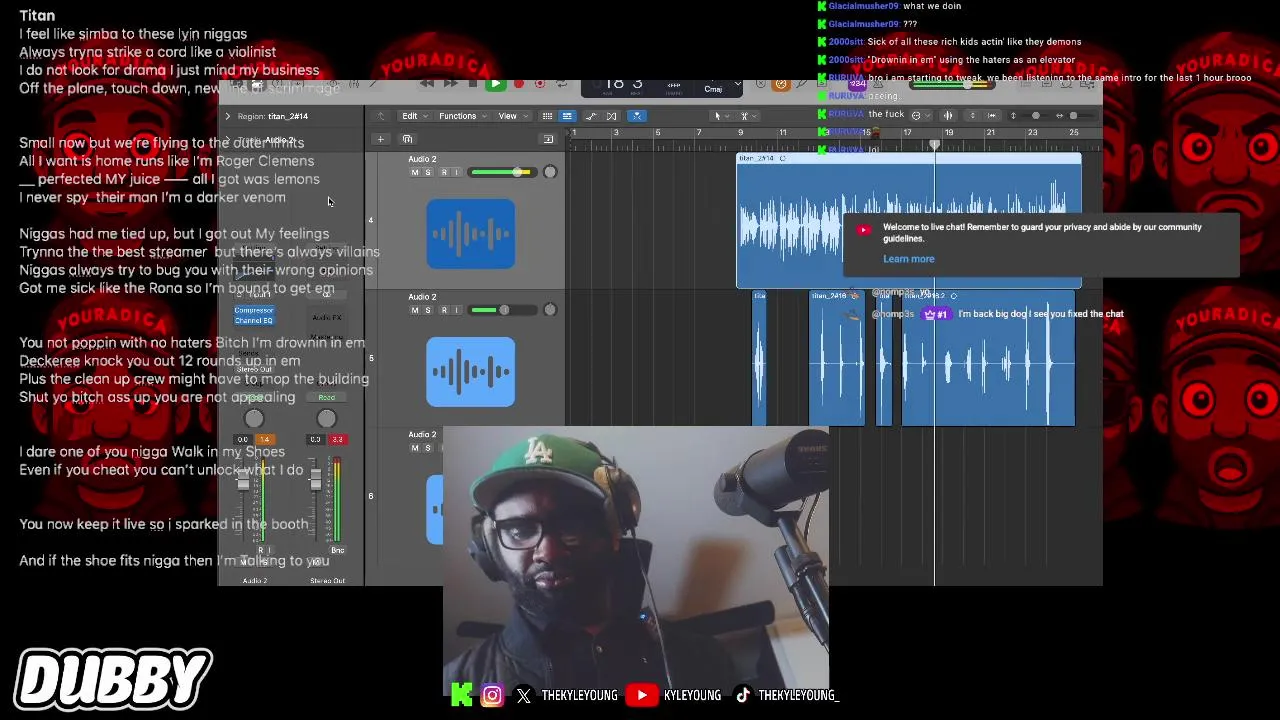
Task: Mute track 6 Audio 2
Action: (415, 448)
